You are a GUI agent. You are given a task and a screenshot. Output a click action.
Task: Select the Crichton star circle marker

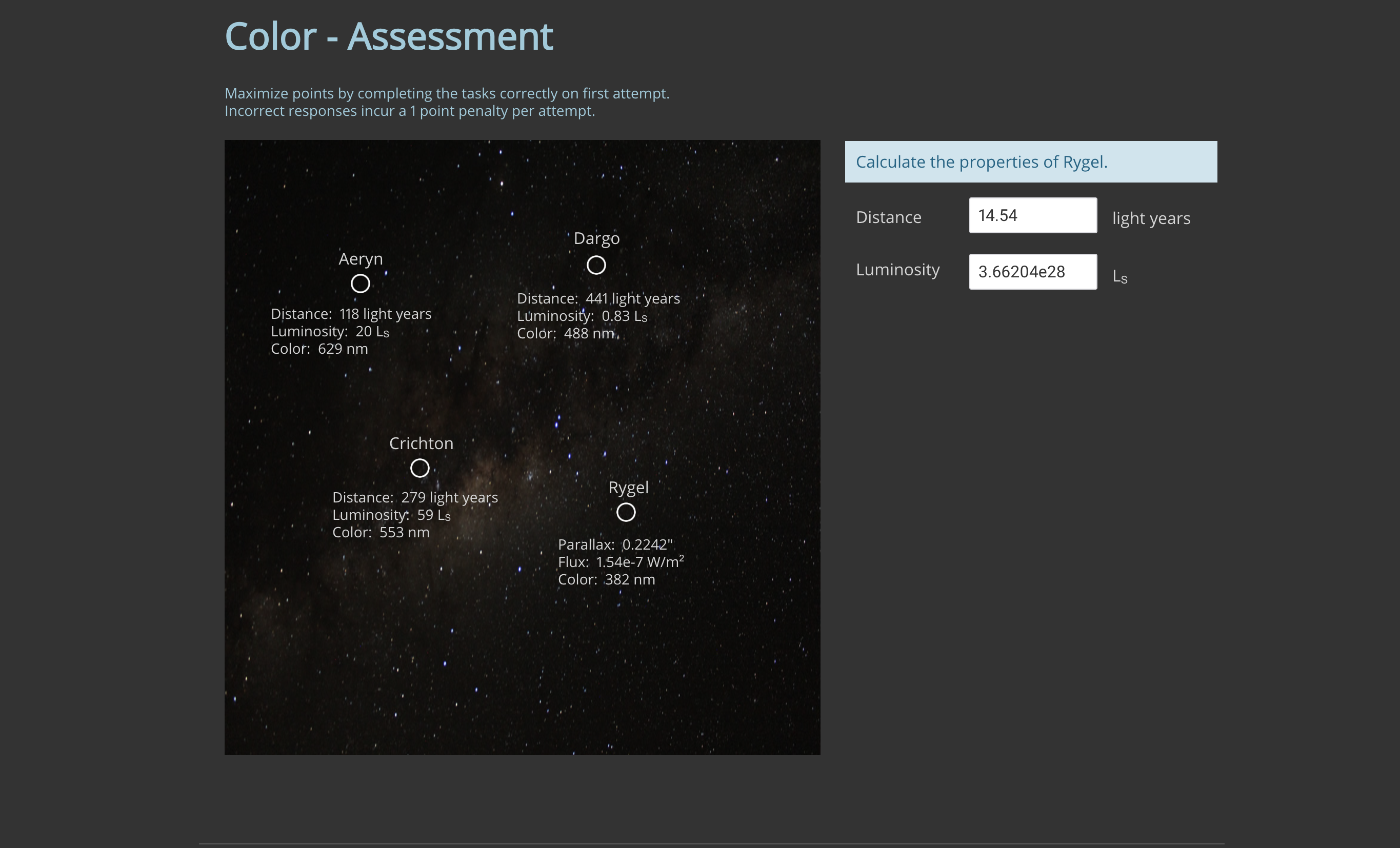[420, 469]
